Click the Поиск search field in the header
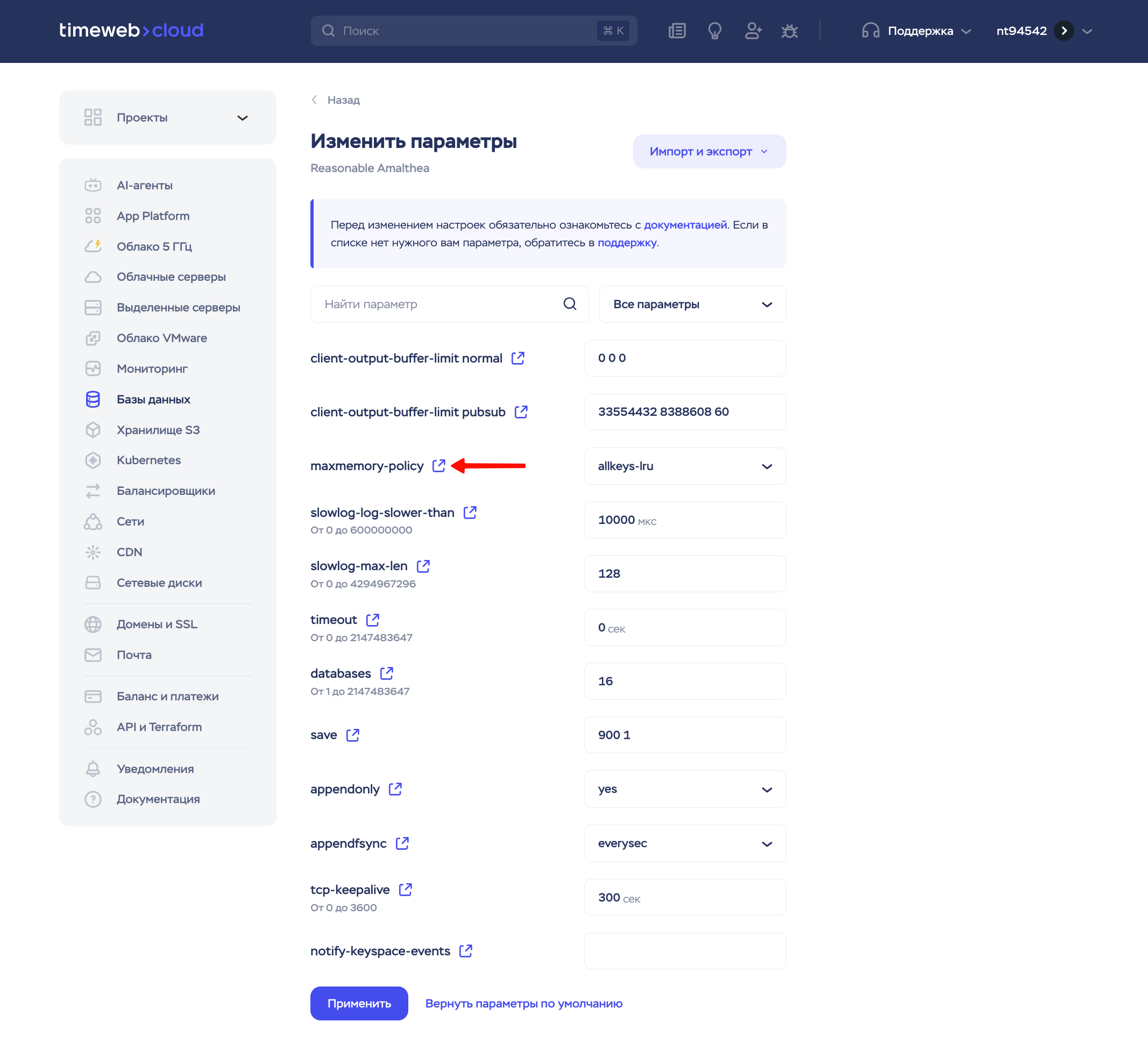The image size is (1148, 1050). (x=474, y=31)
